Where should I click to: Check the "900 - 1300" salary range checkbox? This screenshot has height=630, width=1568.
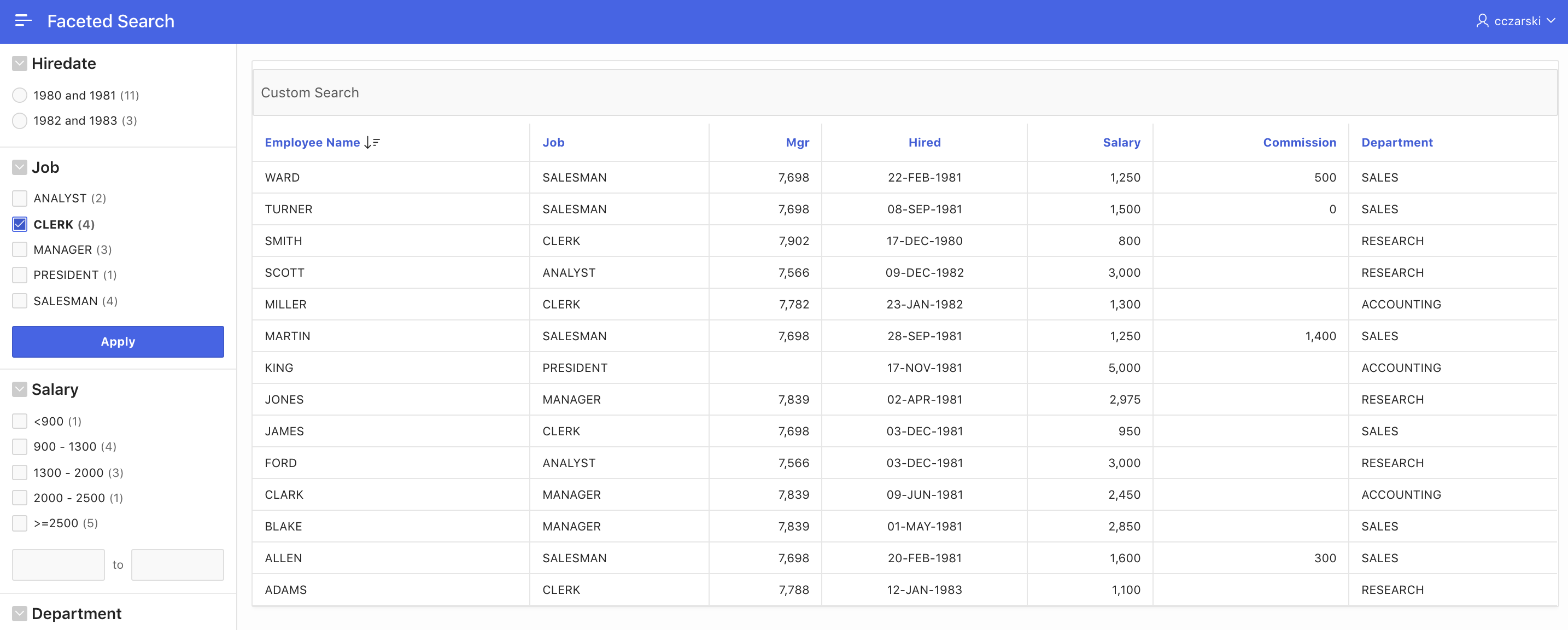19,446
